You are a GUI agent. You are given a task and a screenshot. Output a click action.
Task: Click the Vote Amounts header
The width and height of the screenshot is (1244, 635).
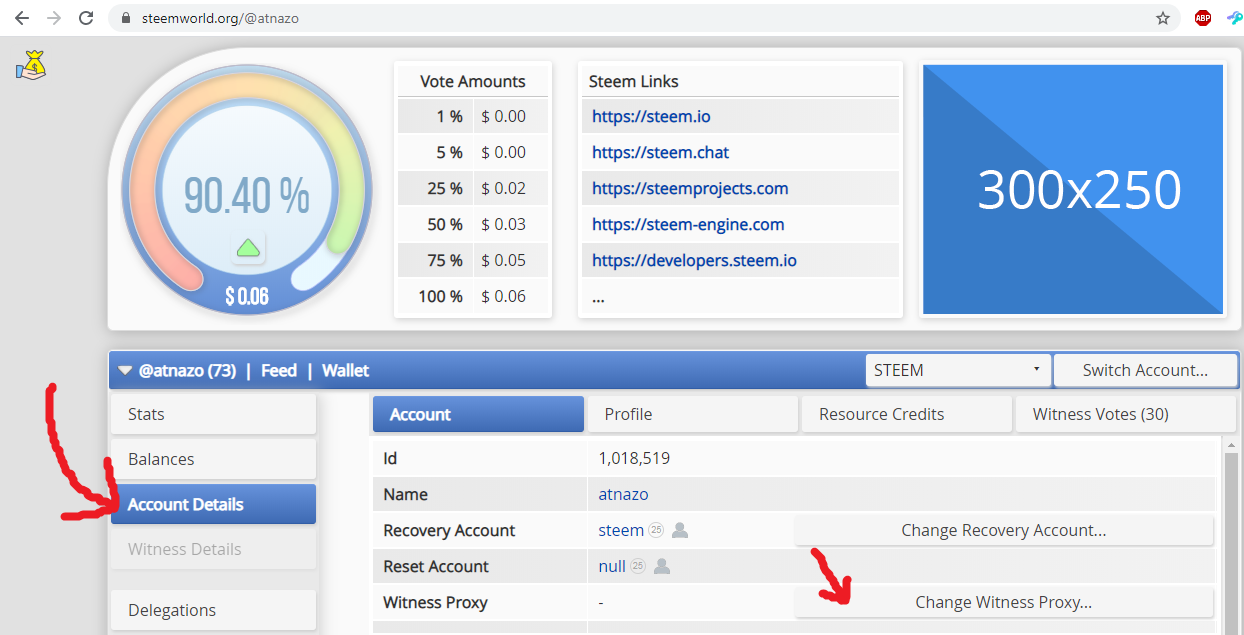click(472, 81)
